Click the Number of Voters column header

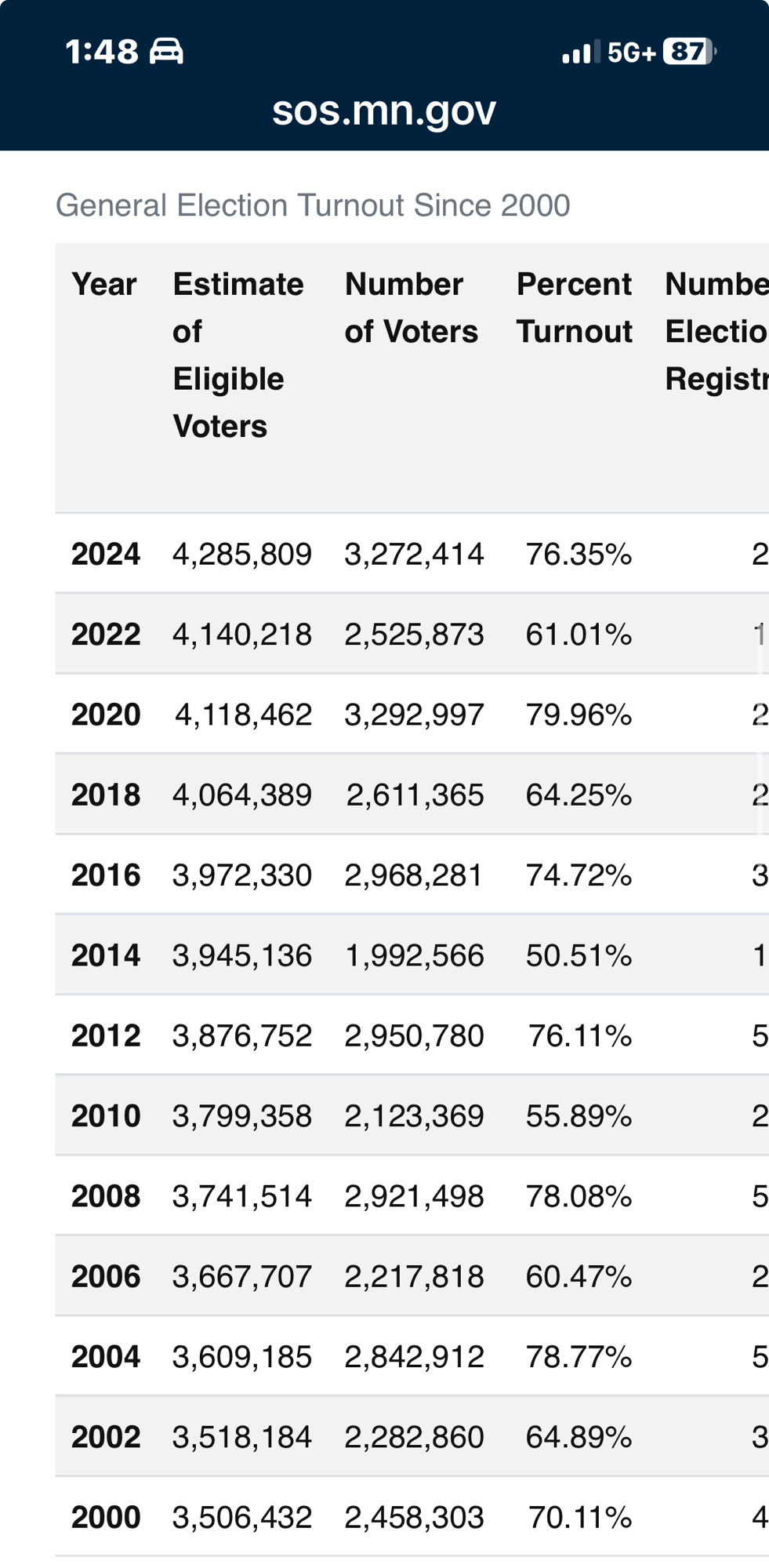click(411, 308)
